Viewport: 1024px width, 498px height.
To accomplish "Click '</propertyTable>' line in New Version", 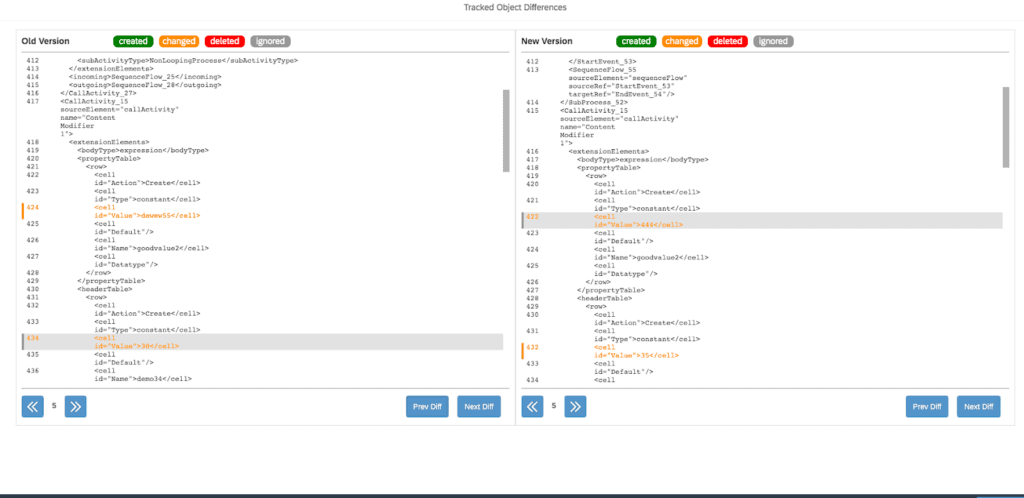I will (x=611, y=290).
